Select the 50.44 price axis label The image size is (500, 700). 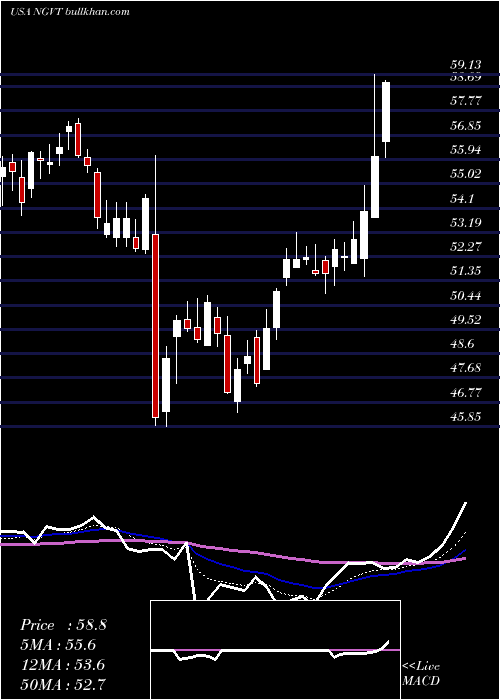[465, 296]
